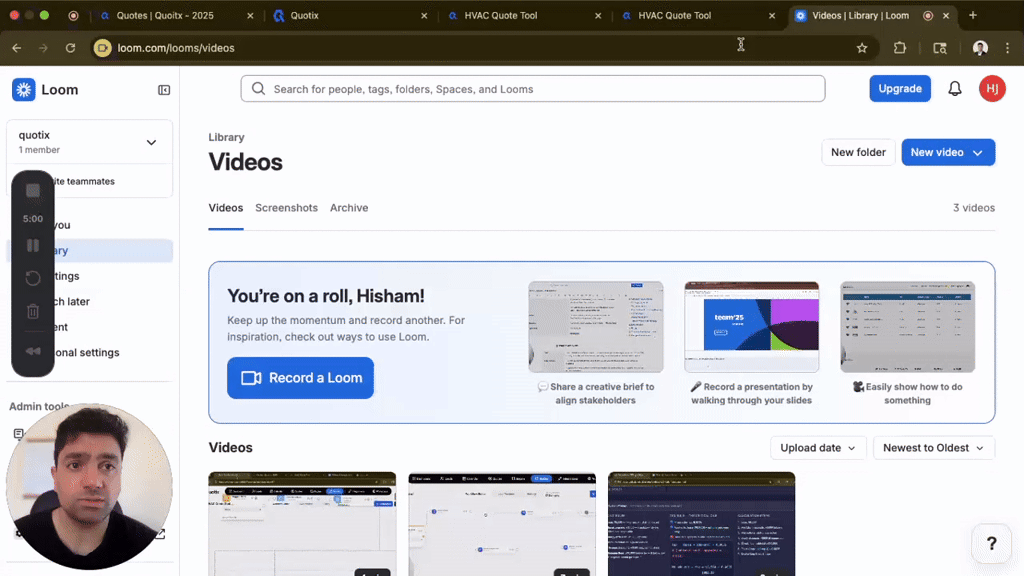This screenshot has height=576, width=1024.
Task: Click the Upgrade button
Action: [x=899, y=89]
